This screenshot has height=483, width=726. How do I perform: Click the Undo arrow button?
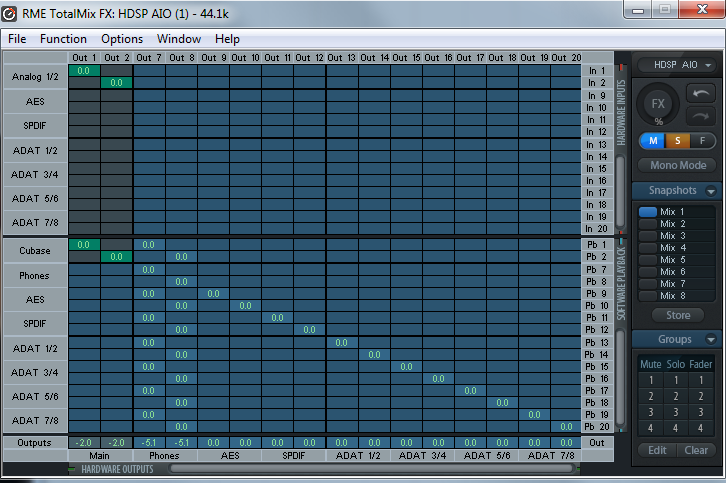click(x=701, y=94)
